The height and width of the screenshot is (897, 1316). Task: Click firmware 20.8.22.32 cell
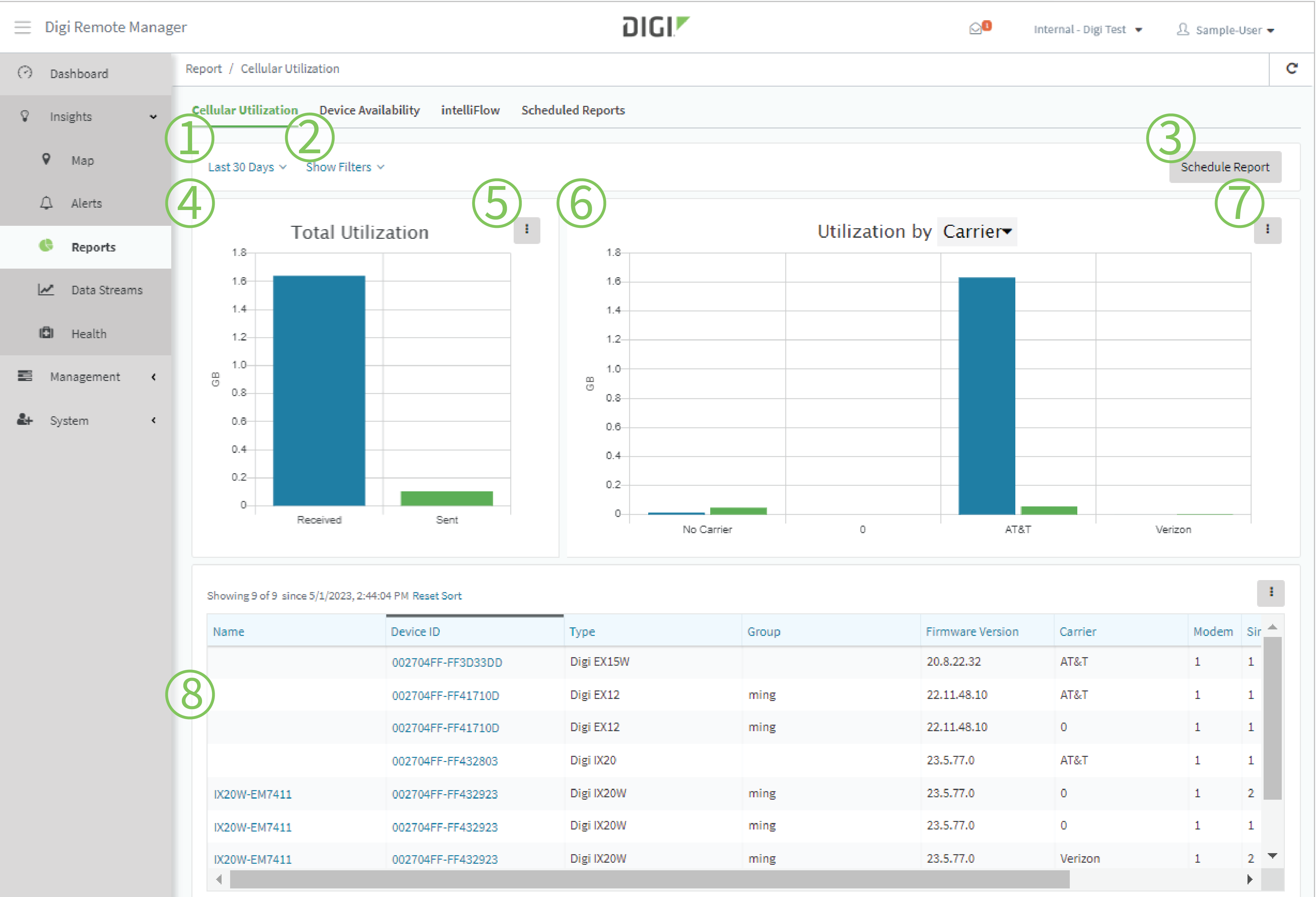[954, 661]
